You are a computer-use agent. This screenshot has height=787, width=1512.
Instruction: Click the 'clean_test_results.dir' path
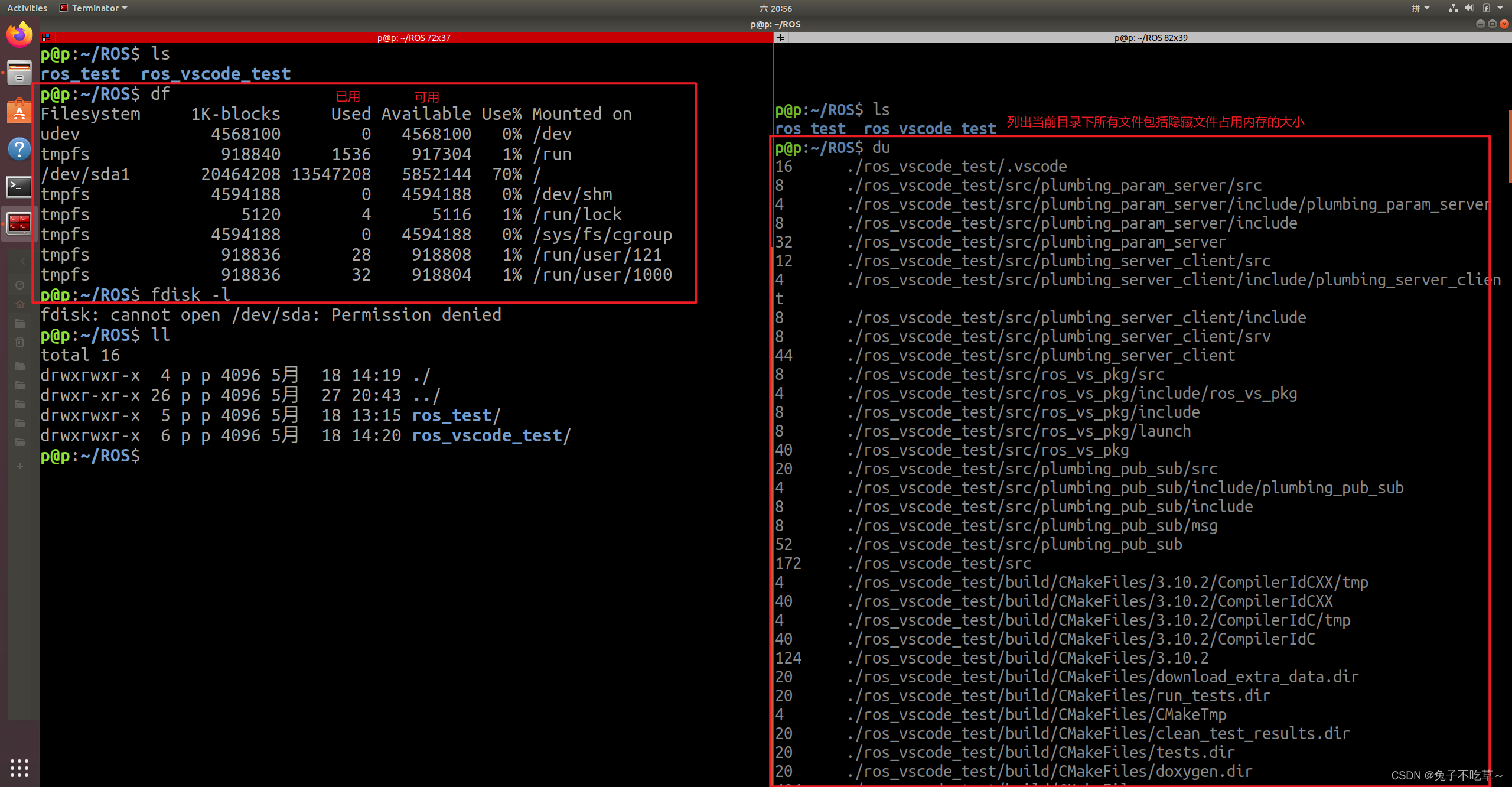[1253, 734]
